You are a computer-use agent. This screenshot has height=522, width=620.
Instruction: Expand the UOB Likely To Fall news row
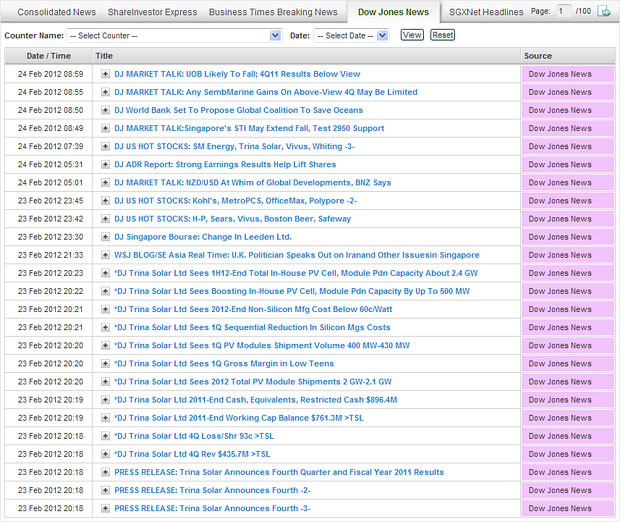[105, 74]
